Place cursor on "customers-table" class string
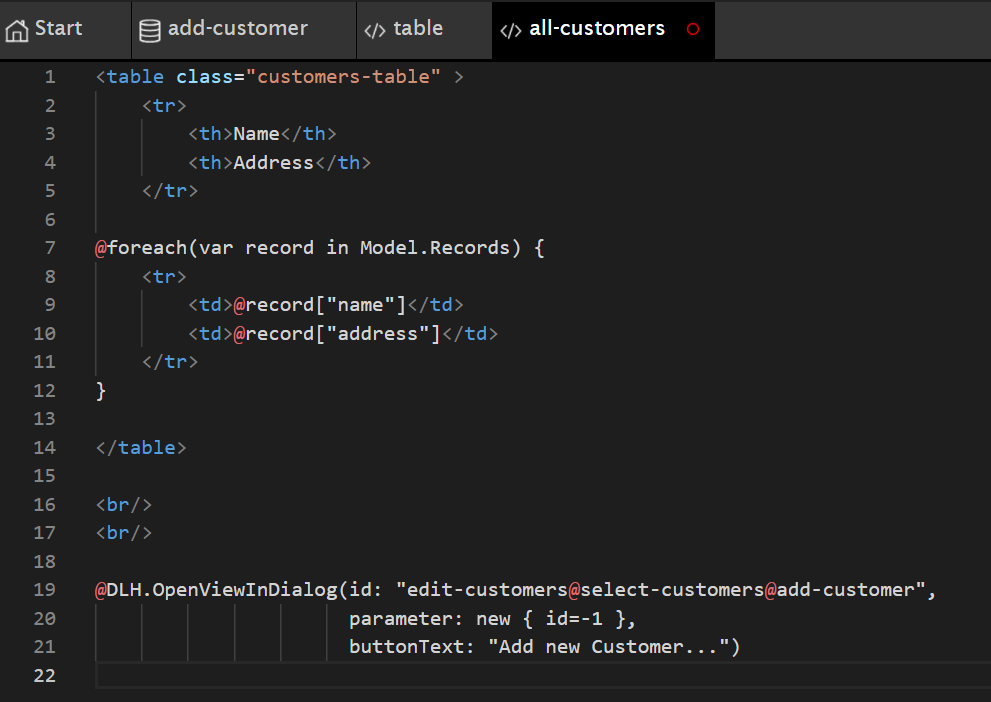The width and height of the screenshot is (991, 702). [343, 77]
